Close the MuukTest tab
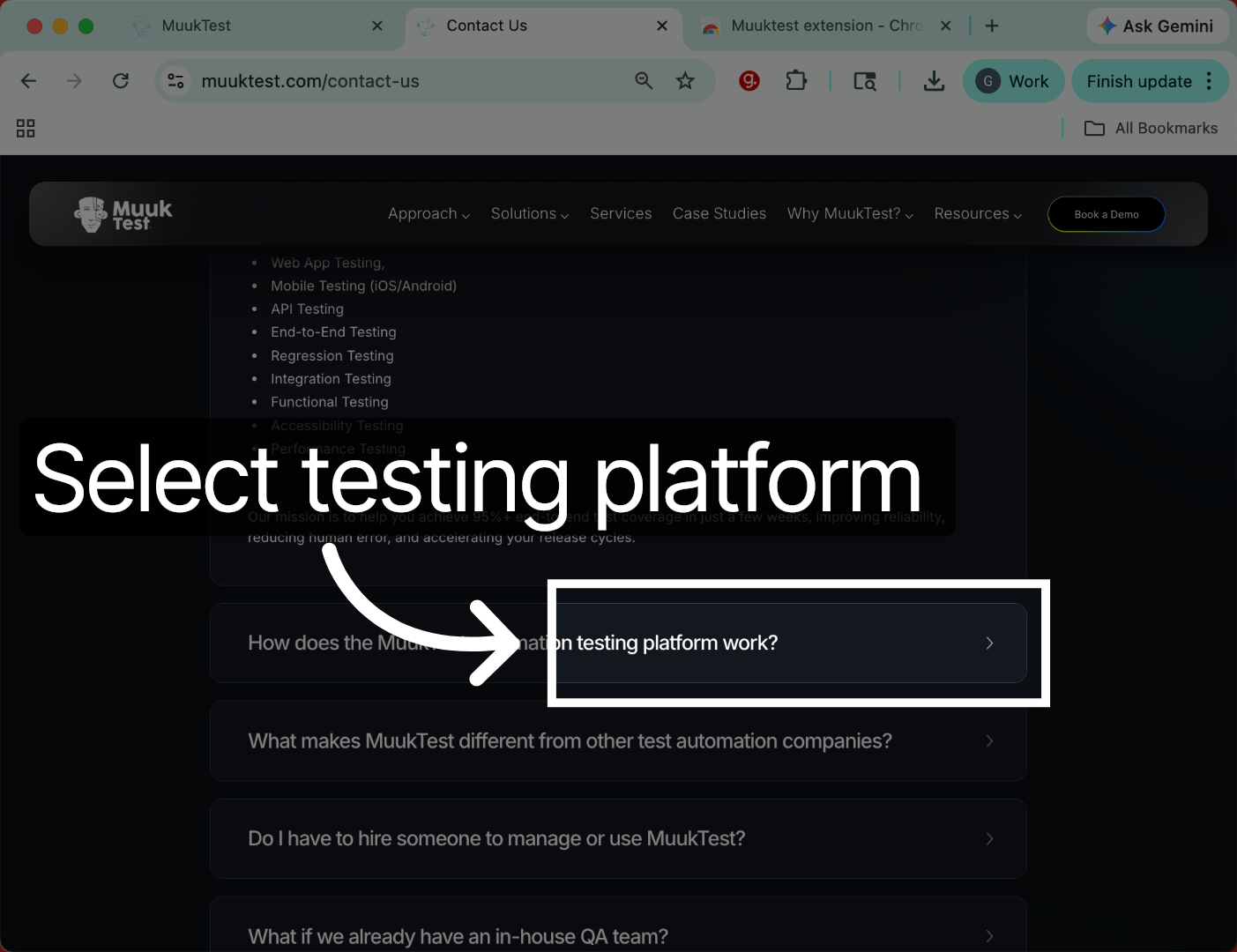The height and width of the screenshot is (952, 1237). pos(377,26)
